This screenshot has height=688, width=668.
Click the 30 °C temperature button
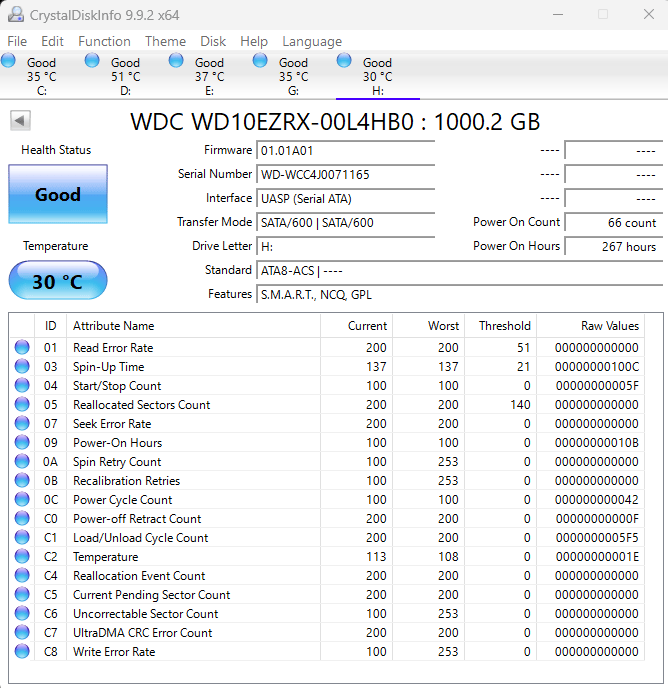58,281
